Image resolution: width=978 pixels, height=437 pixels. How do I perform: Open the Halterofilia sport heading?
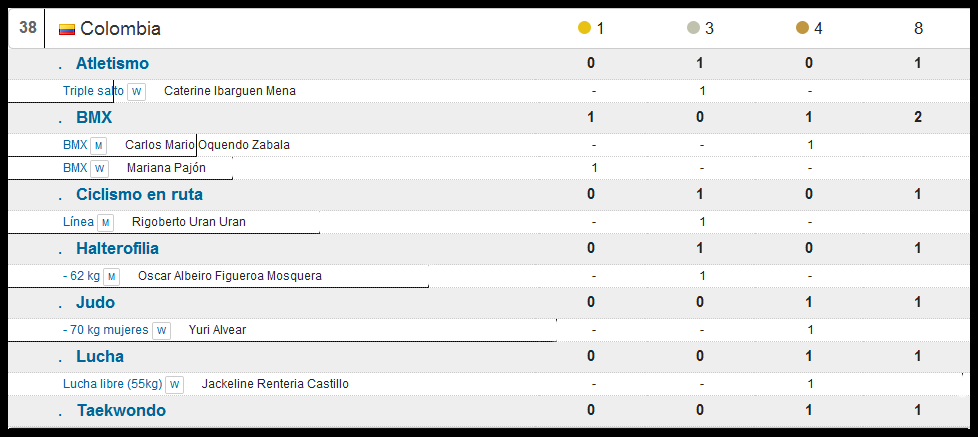pyautogui.click(x=116, y=248)
